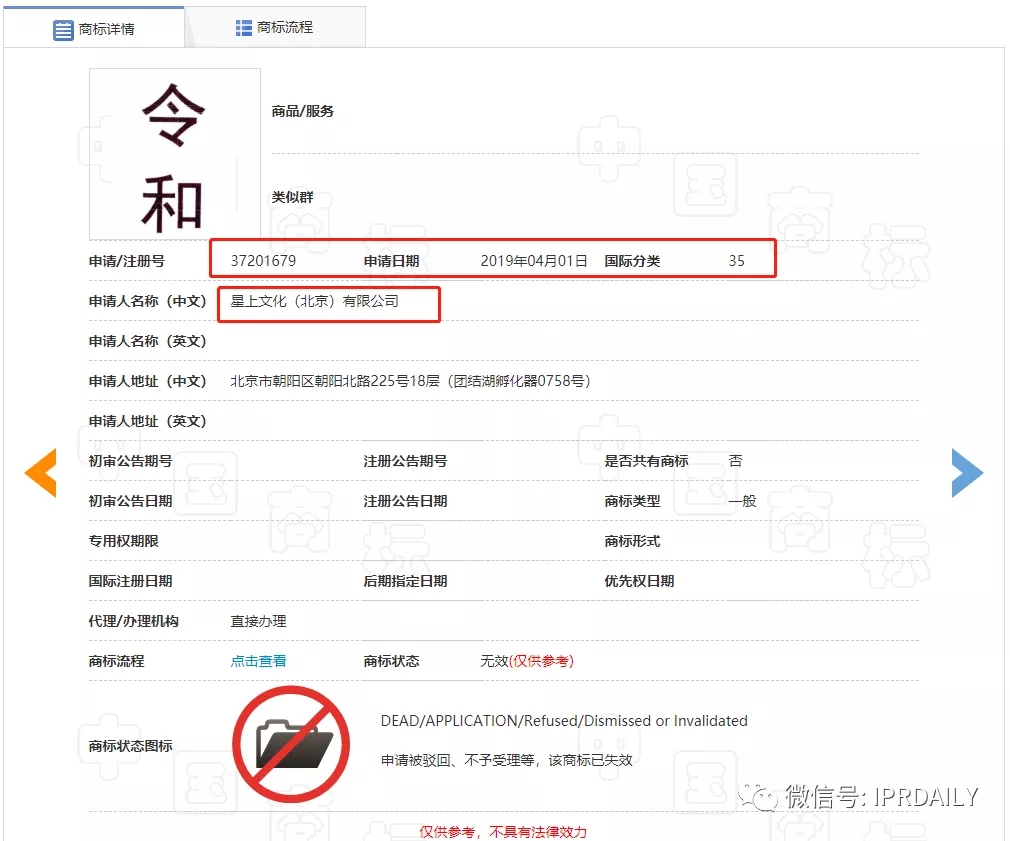
Task: Click the 申请人地址（中文） label
Action: (148, 381)
